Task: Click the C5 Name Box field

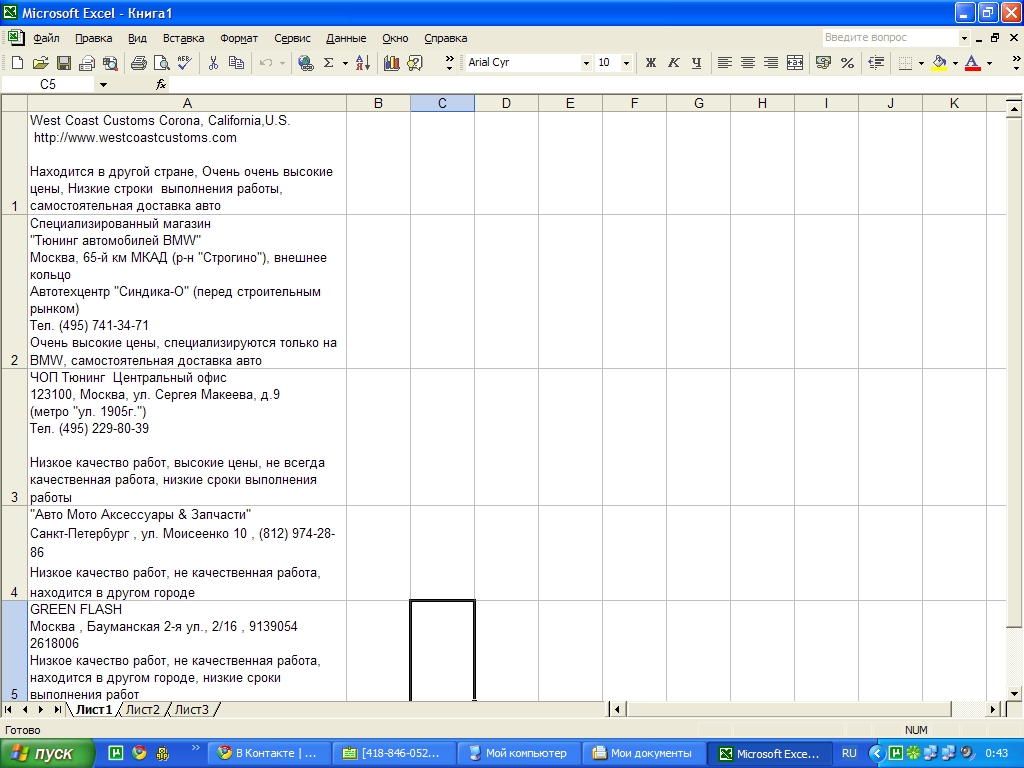Action: pyautogui.click(x=49, y=85)
